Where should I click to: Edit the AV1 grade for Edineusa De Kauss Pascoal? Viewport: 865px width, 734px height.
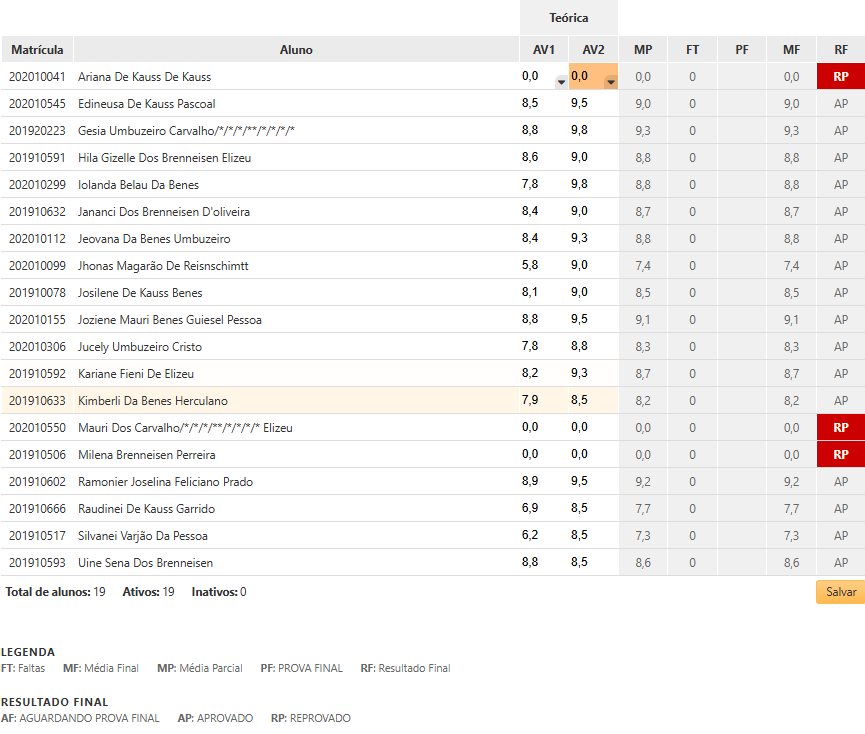coord(531,103)
